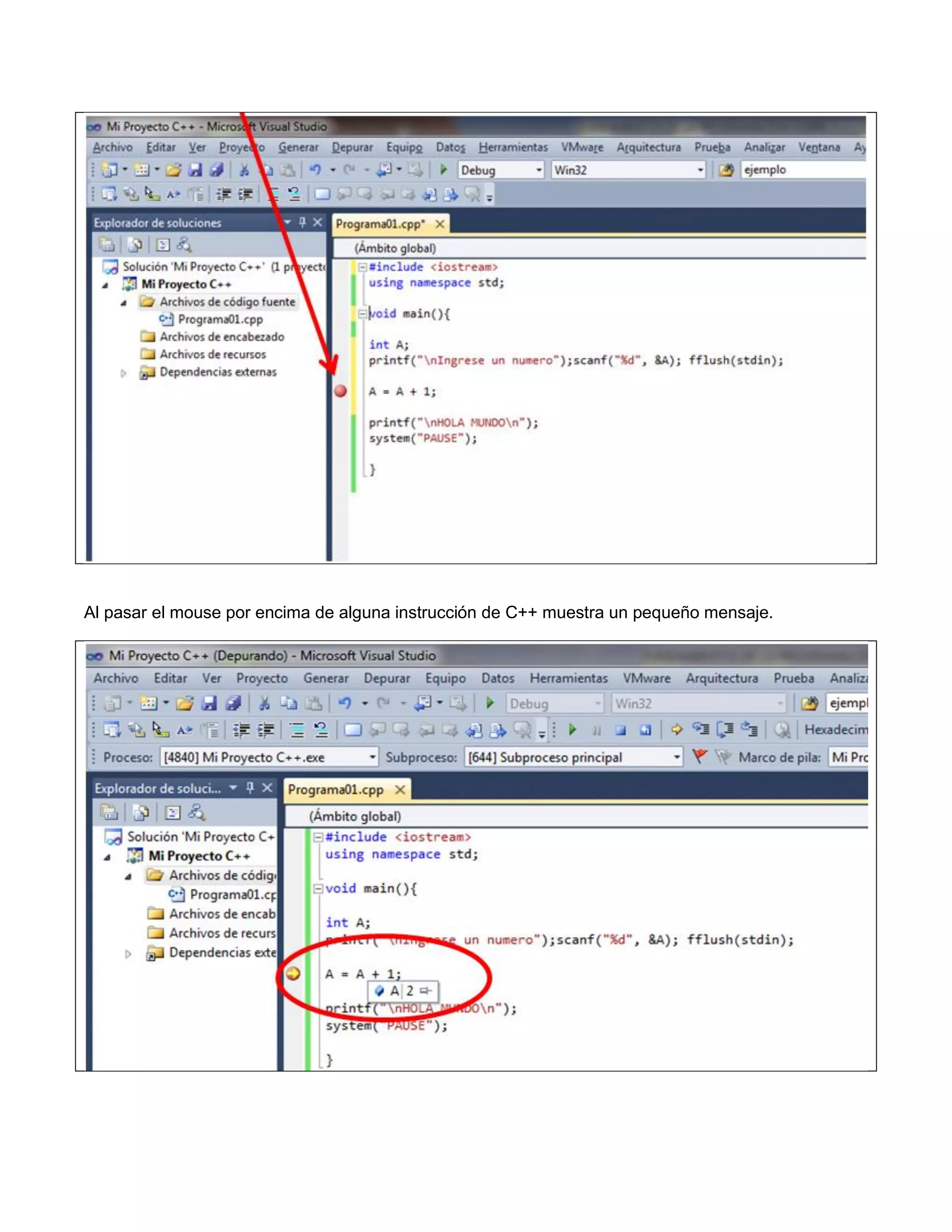Open (Ámbito global) scope dropdown in debugging window

click(x=576, y=816)
